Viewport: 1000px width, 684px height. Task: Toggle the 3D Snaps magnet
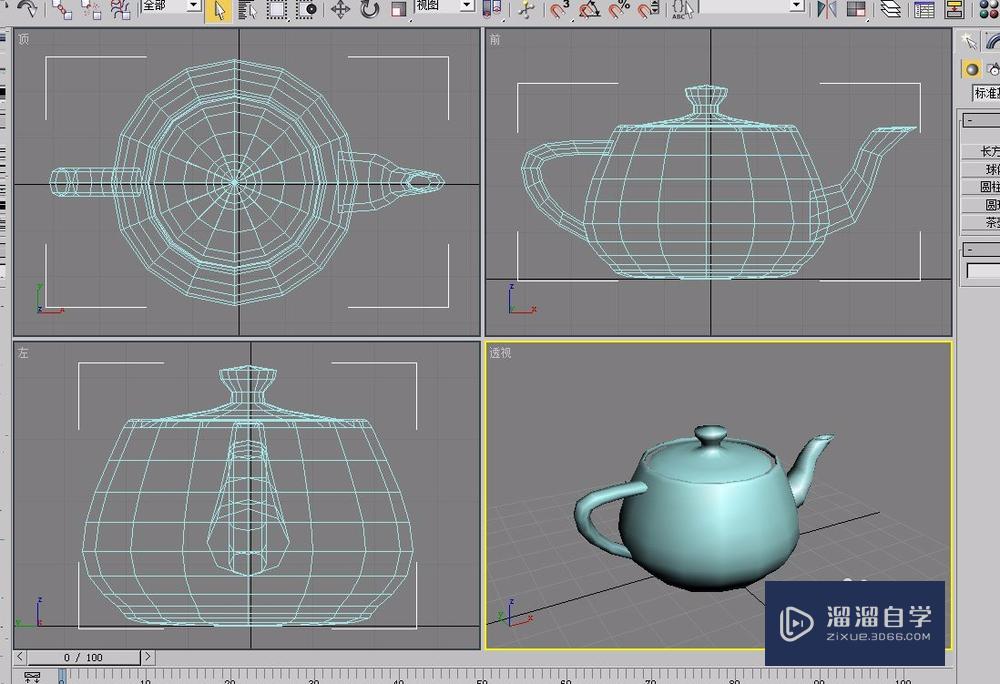coord(560,9)
